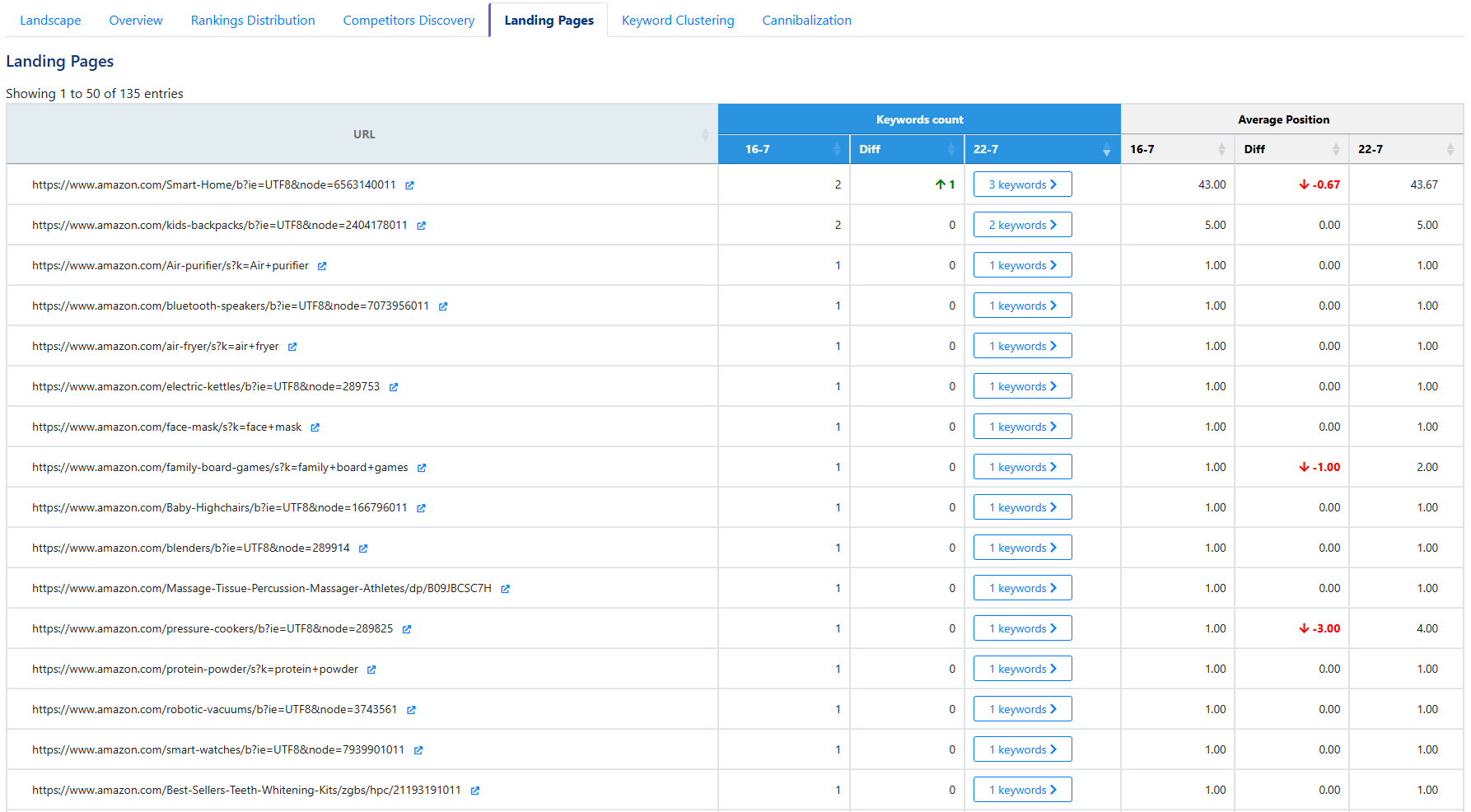Click the -0.67 position diff value
The width and height of the screenshot is (1471, 812).
pos(1319,184)
